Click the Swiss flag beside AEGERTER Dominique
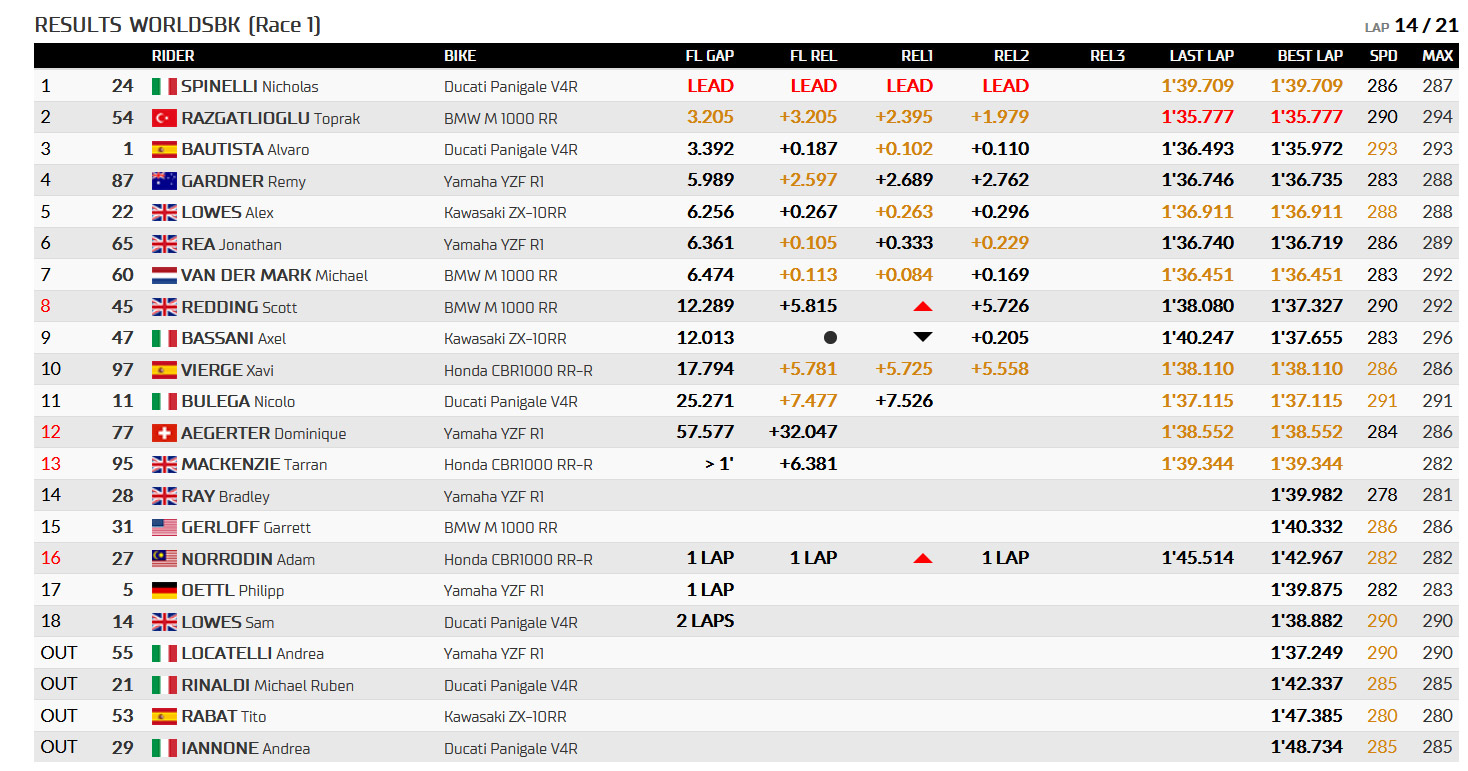The image size is (1468, 771). pyautogui.click(x=164, y=433)
